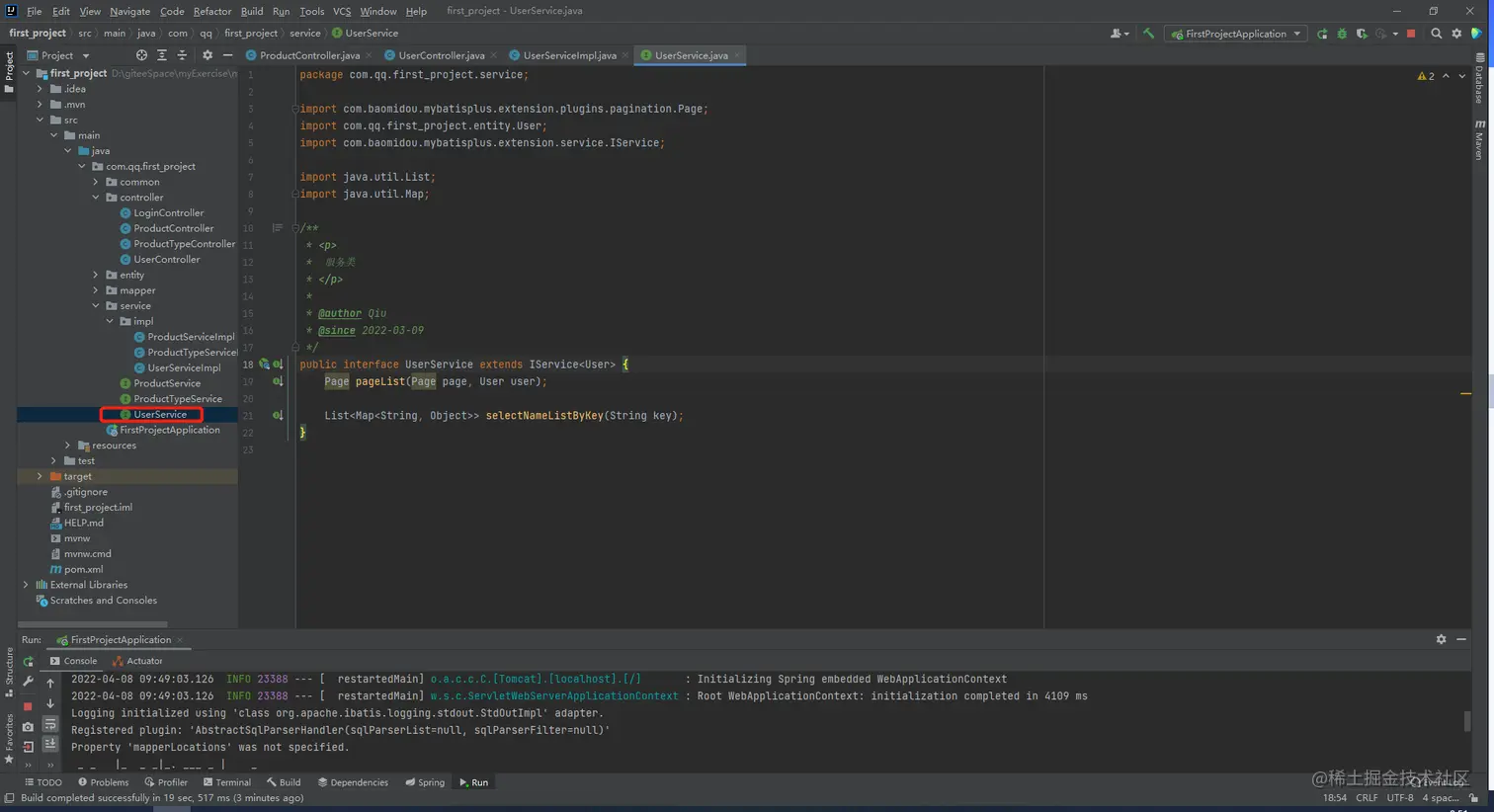Toggle scroll to end in console
The height and width of the screenshot is (812, 1494).
point(50,744)
